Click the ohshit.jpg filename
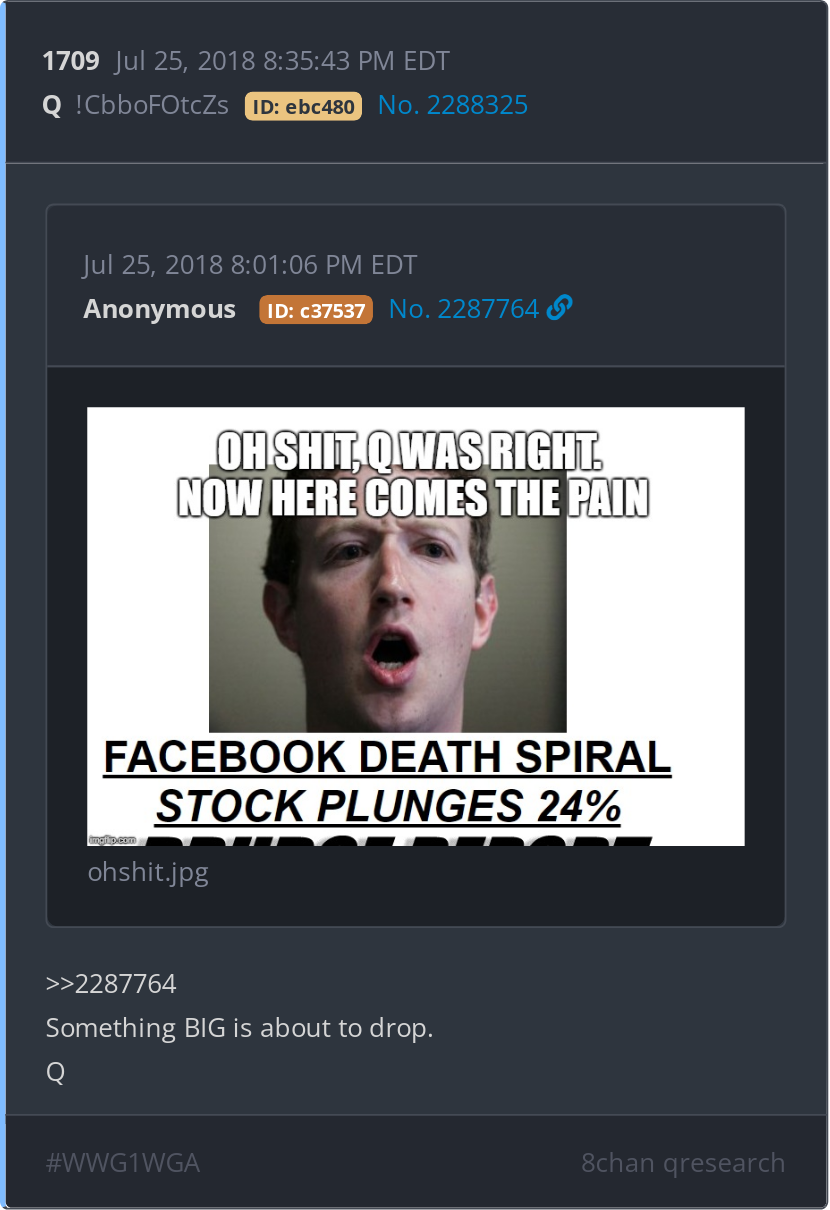The width and height of the screenshot is (830, 1210). (148, 872)
